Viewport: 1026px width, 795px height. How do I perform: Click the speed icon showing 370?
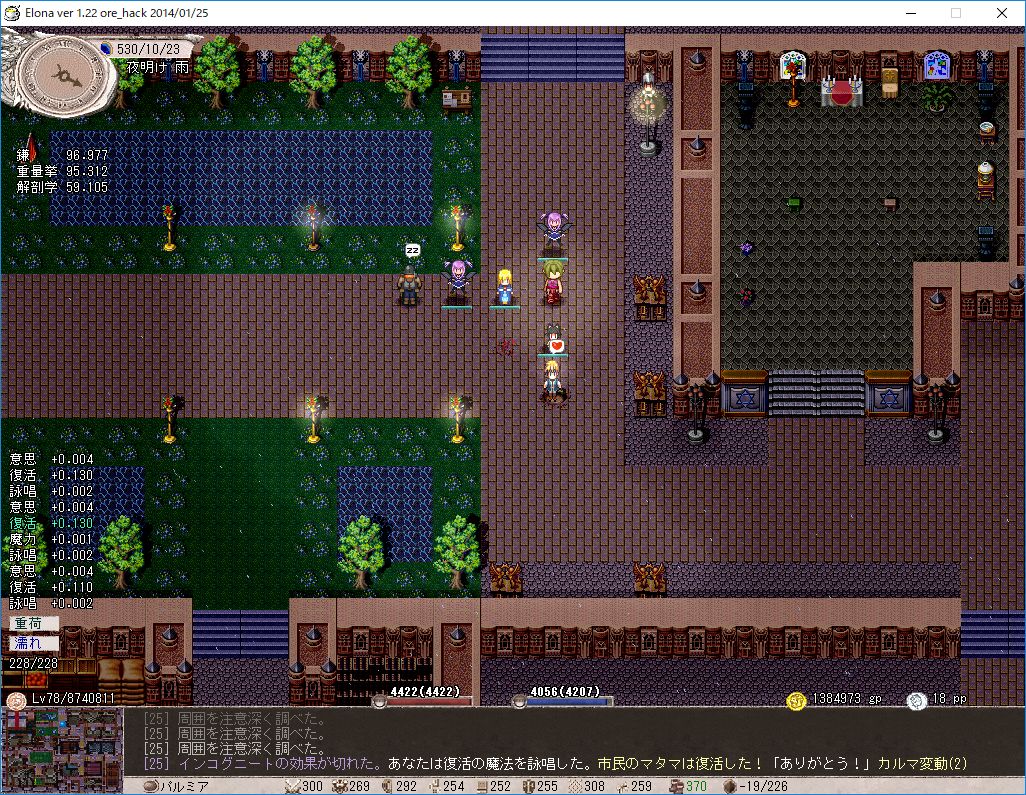coord(676,786)
